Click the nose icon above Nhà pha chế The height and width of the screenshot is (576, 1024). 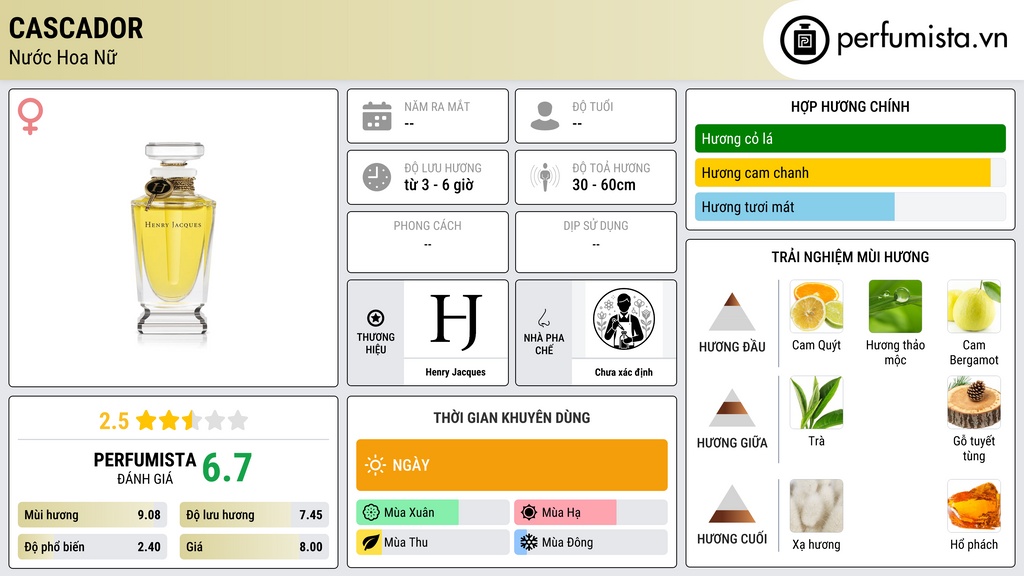[x=543, y=318]
